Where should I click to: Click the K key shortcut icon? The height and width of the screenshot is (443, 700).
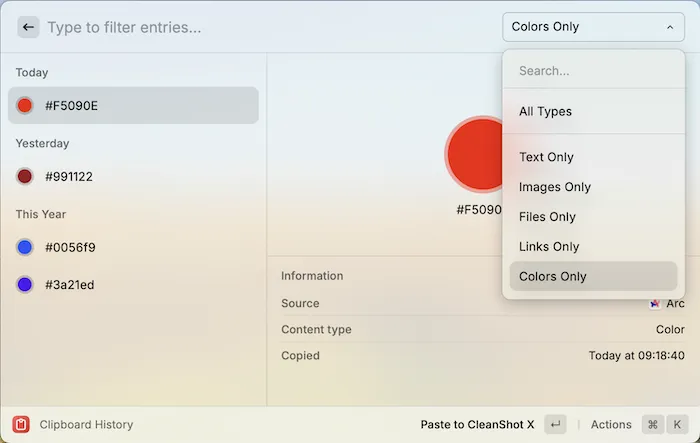(x=678, y=424)
